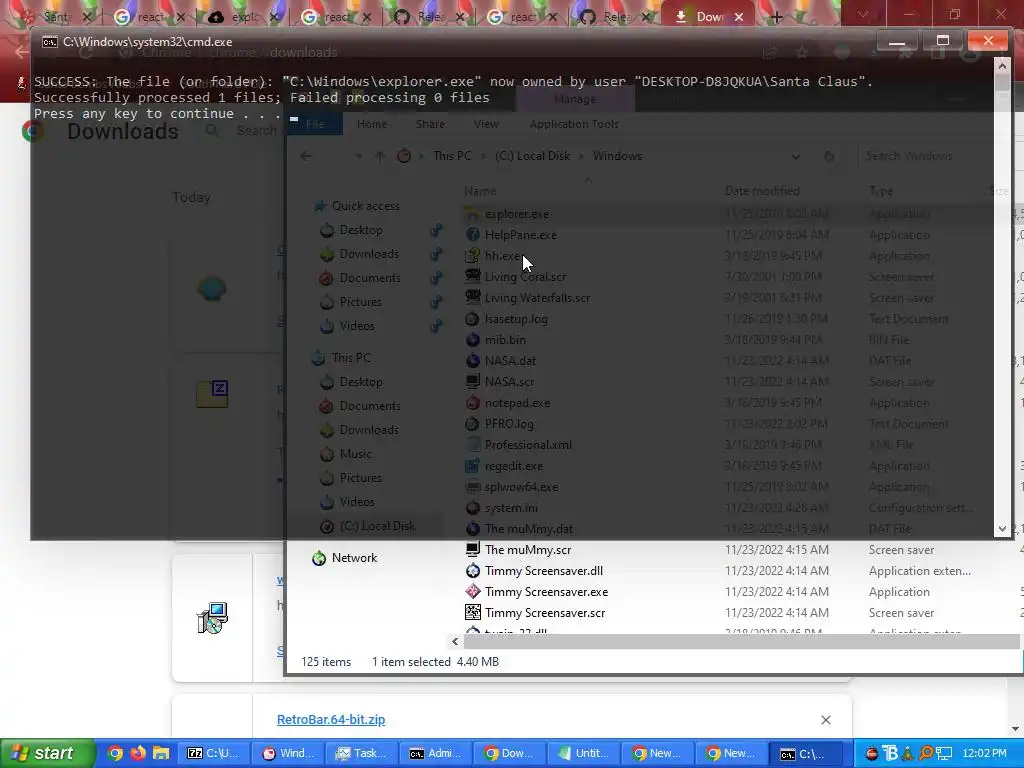Screen dimensions: 1024x768
Task: Click 'Application exten...' type of 'Timmy Screensaver.dll'
Action: pyautogui.click(x=920, y=571)
